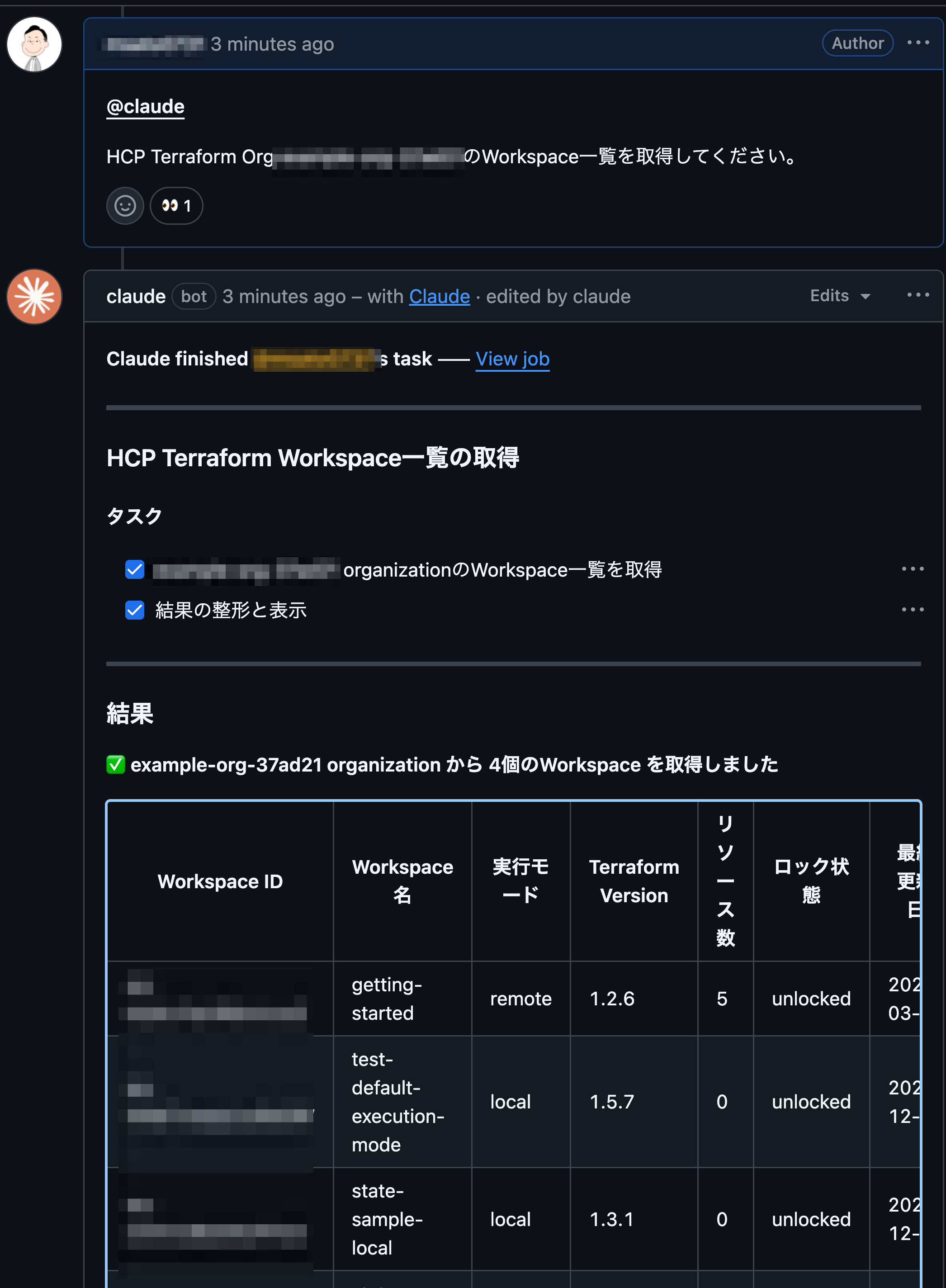
Task: Click the Workspace ID column header
Action: (x=220, y=882)
